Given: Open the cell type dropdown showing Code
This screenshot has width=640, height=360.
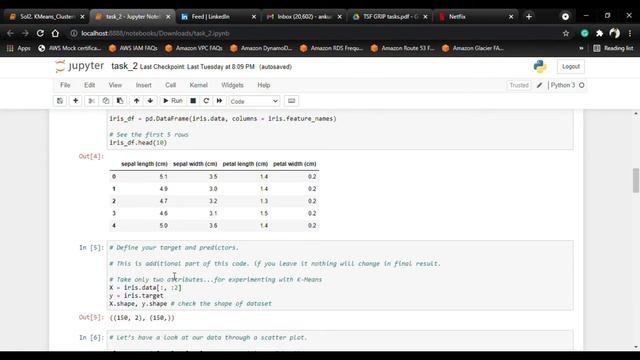Looking at the screenshot, I should pyautogui.click(x=254, y=101).
